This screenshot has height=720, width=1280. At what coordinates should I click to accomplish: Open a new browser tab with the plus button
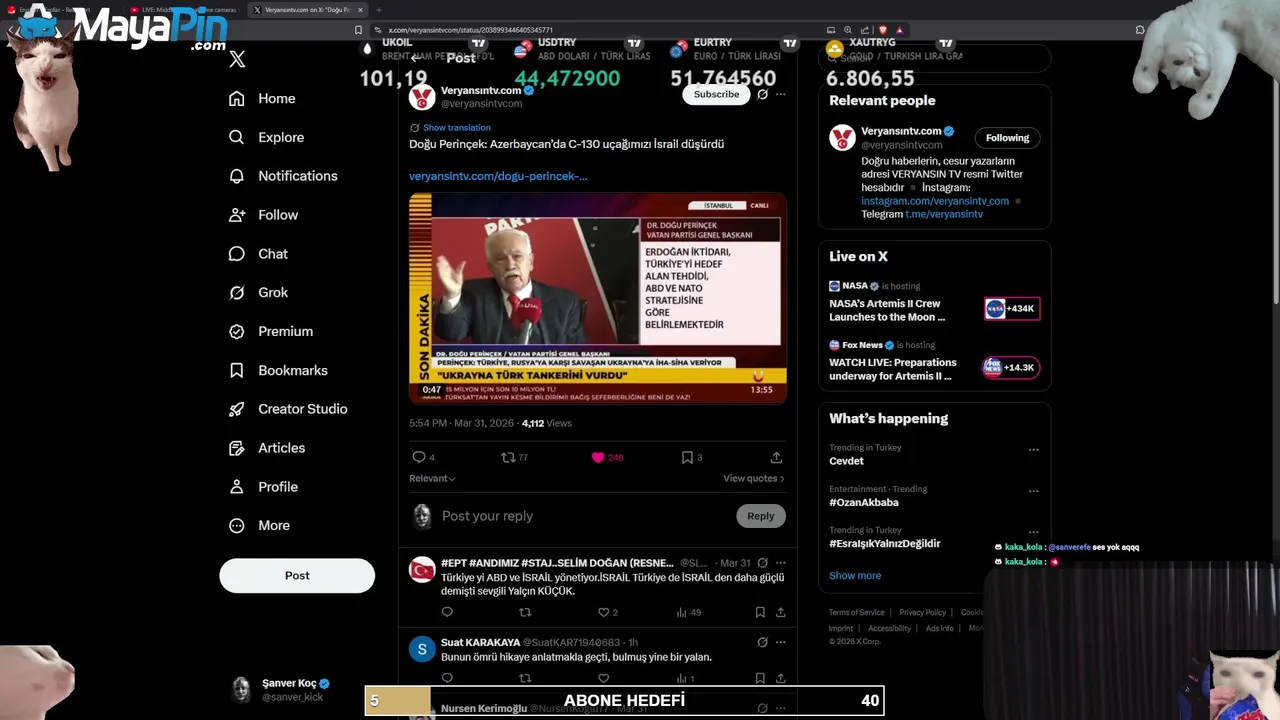point(379,10)
